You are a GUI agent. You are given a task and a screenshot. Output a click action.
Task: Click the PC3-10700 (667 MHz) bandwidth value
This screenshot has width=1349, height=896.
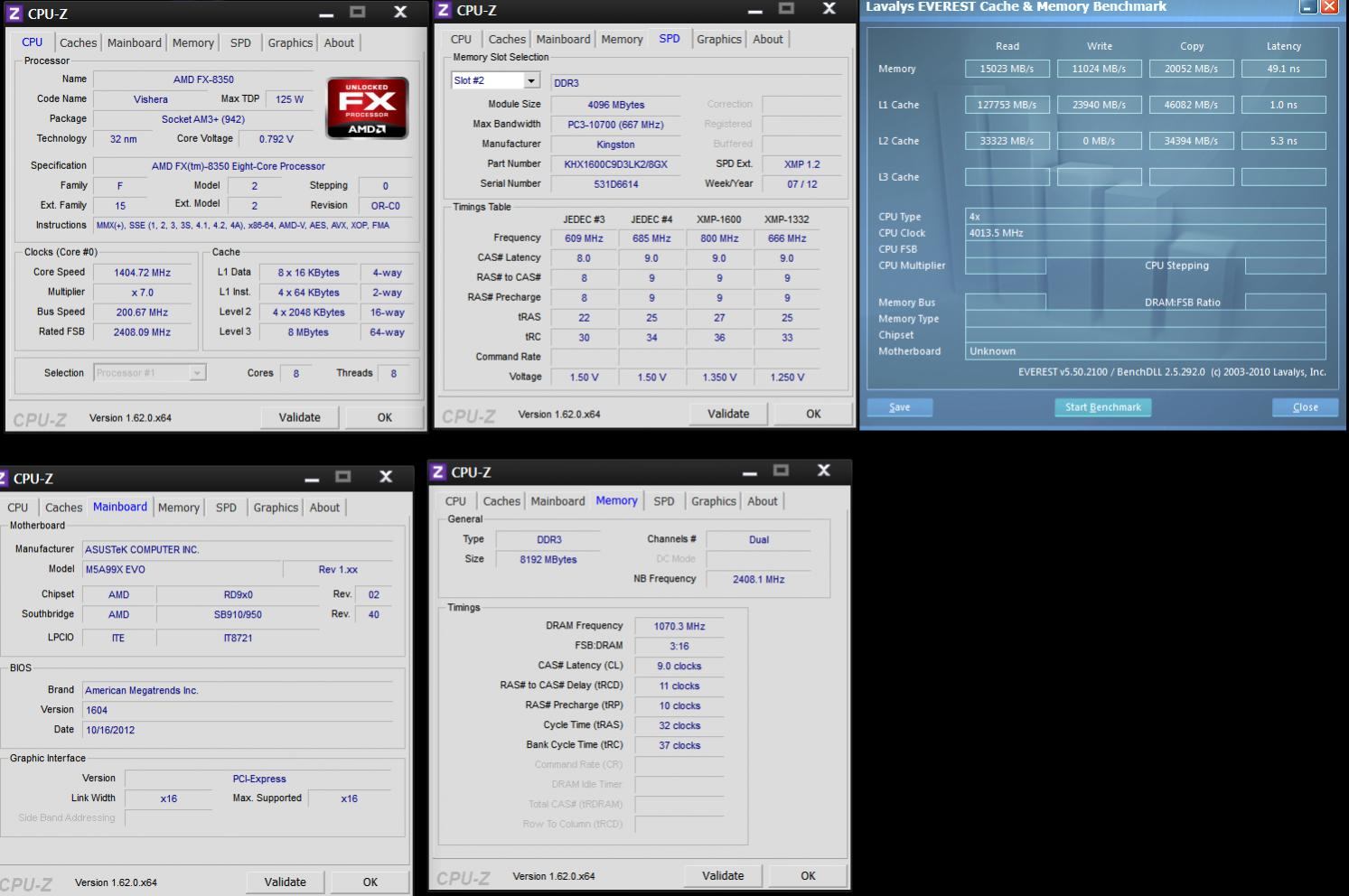click(615, 125)
